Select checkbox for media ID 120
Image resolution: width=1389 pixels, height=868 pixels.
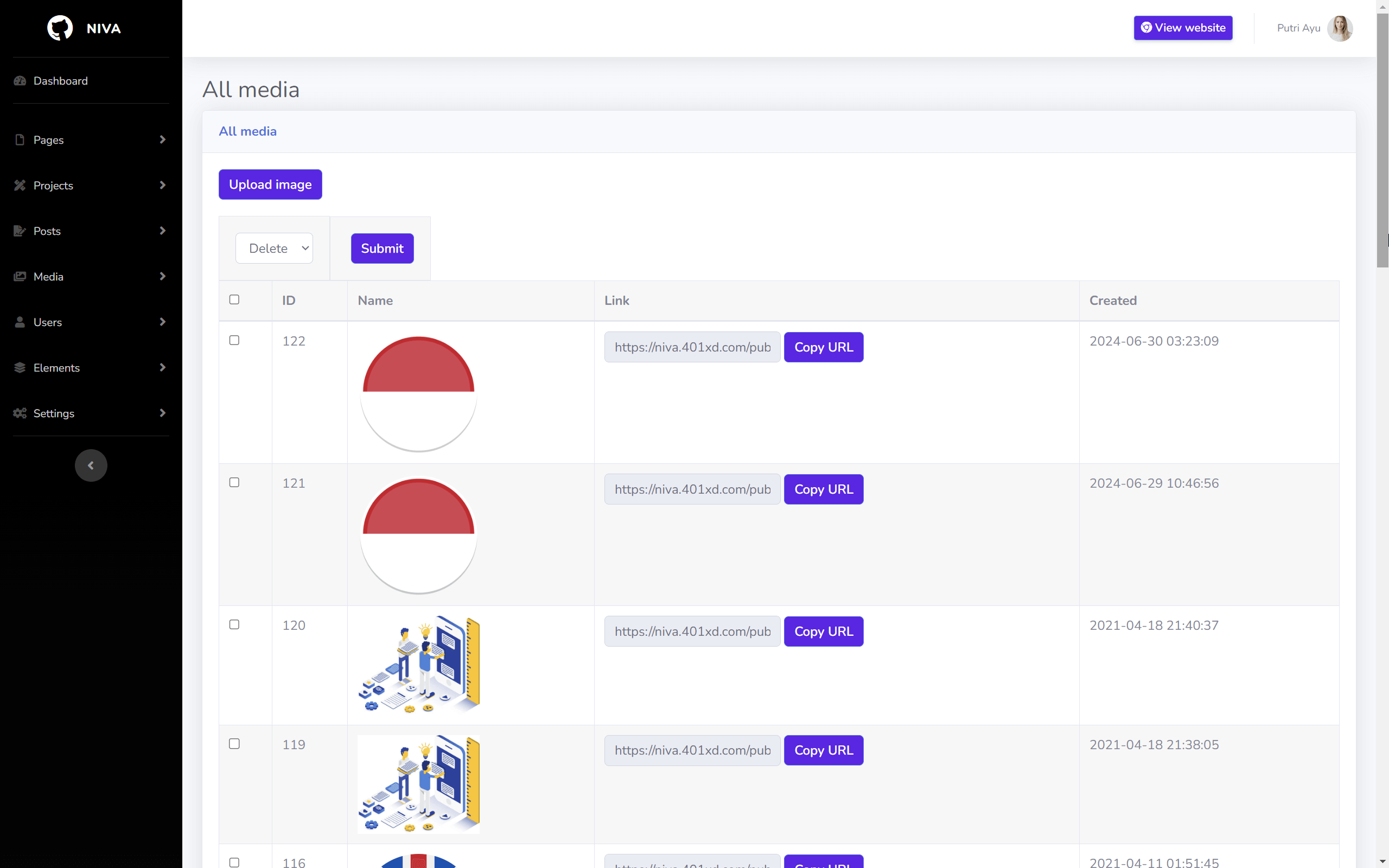pyautogui.click(x=234, y=624)
